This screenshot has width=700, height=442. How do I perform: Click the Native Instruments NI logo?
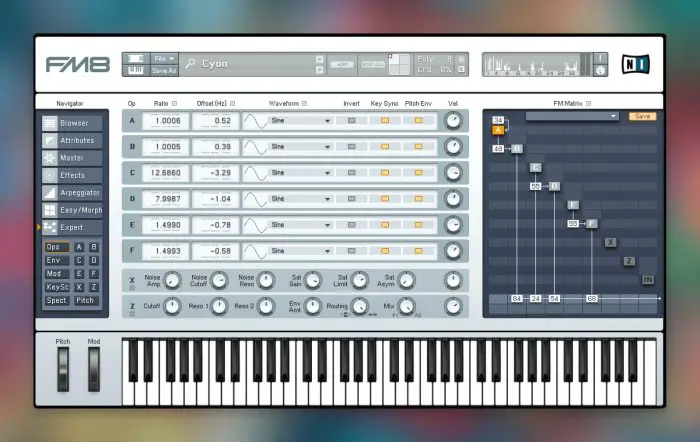(x=636, y=64)
